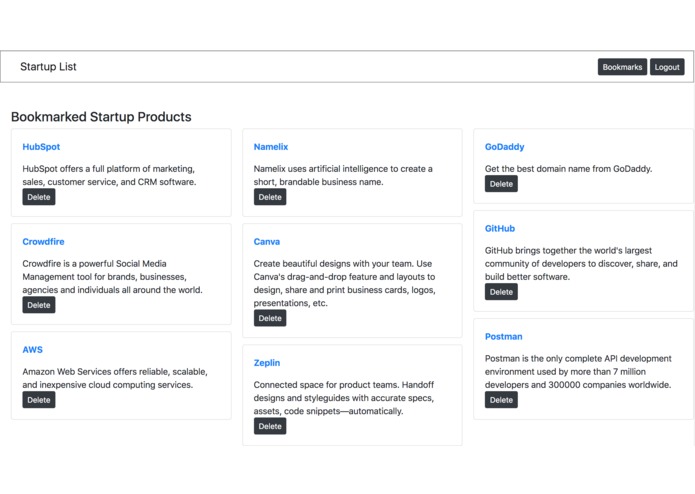Click the Startup List brand title

coord(48,66)
